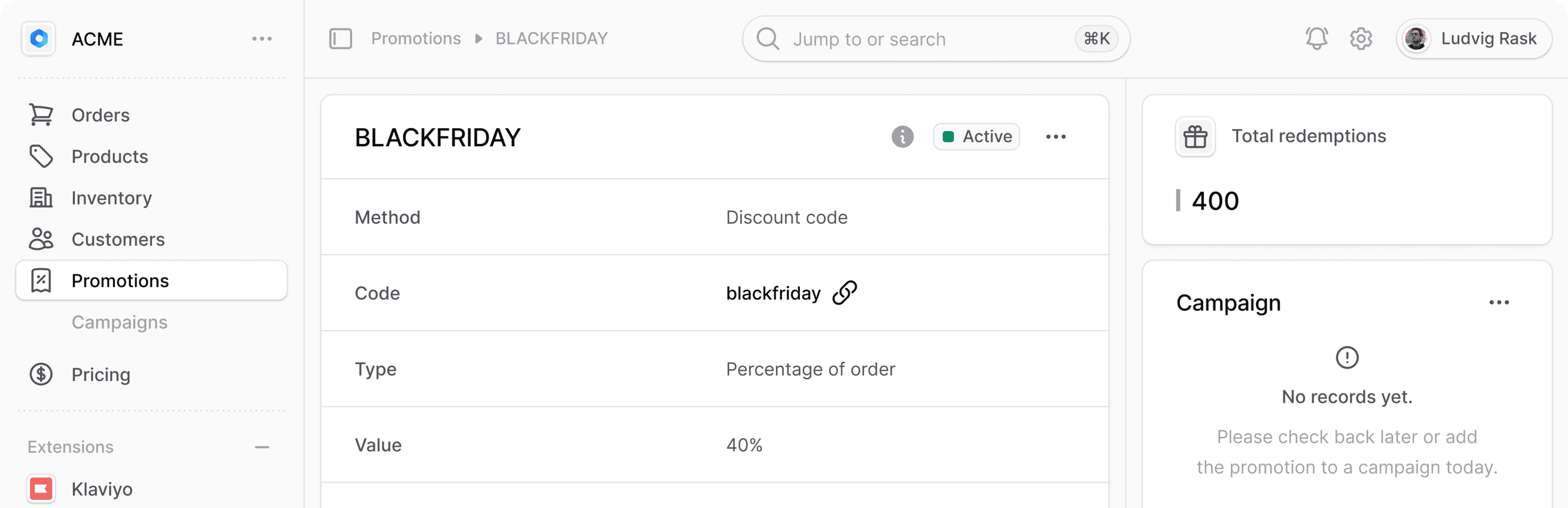Open the Campaign card actions menu
This screenshot has width=1568, height=508.
point(1499,302)
